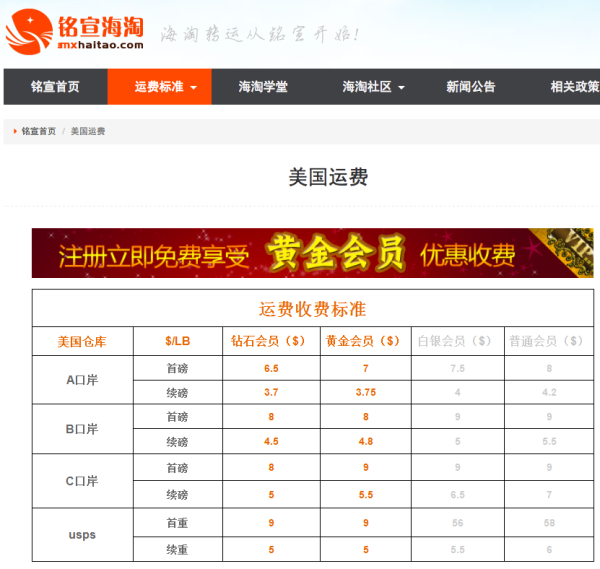Screen dimensions: 600x569
Task: Click the 首重 label in usps row
Action: pos(178,523)
